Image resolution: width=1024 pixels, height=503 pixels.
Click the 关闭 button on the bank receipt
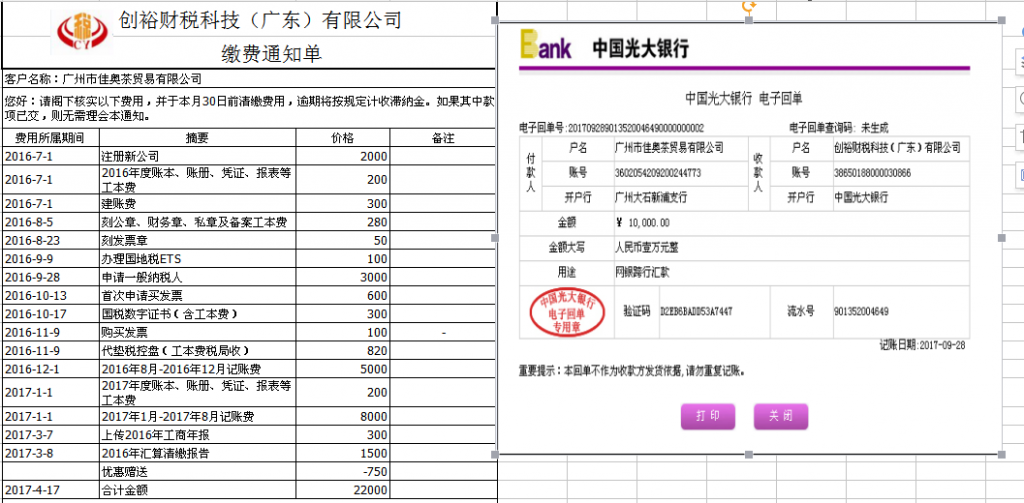pos(781,416)
